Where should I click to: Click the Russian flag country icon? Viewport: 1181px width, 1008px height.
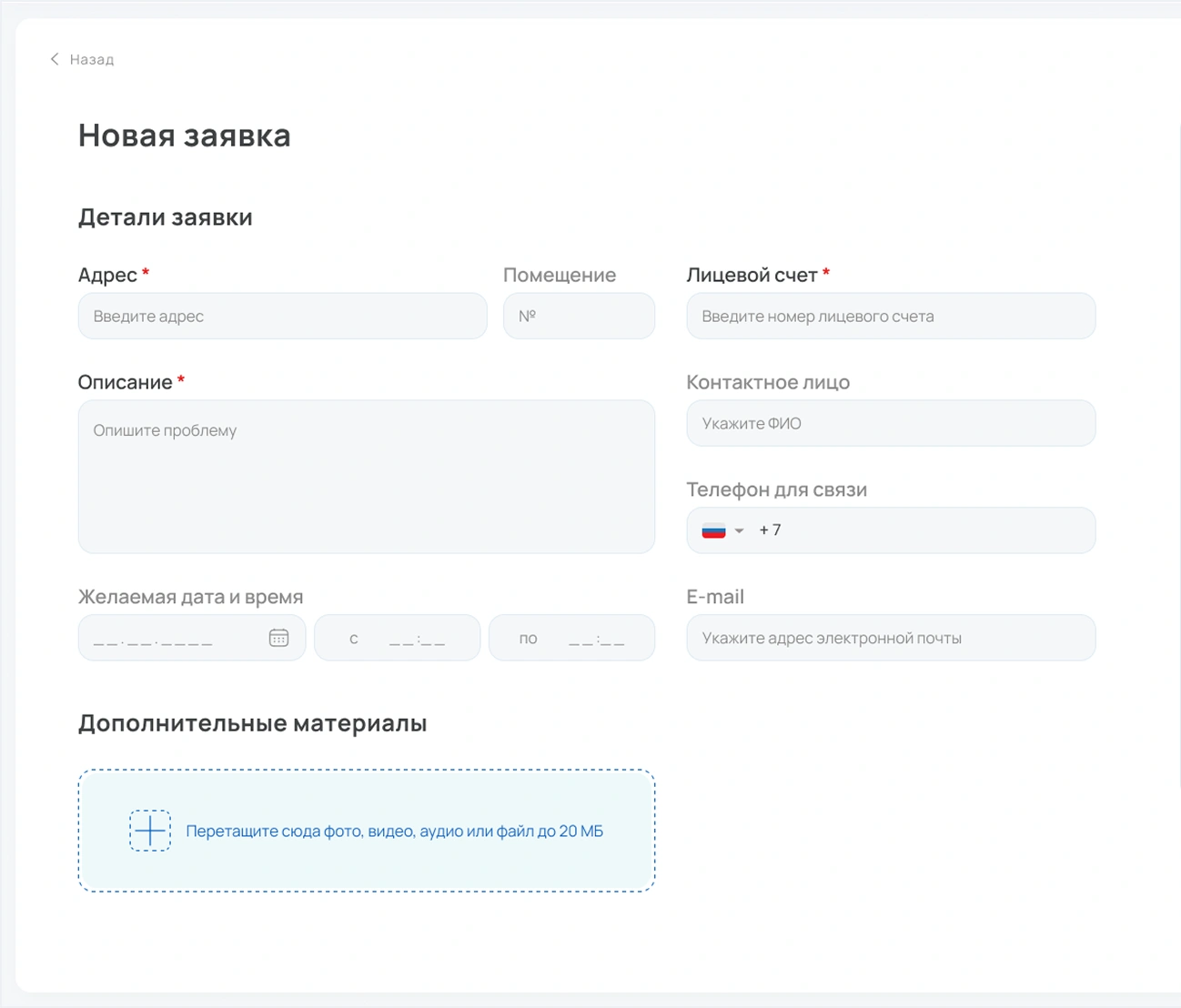[x=713, y=530]
